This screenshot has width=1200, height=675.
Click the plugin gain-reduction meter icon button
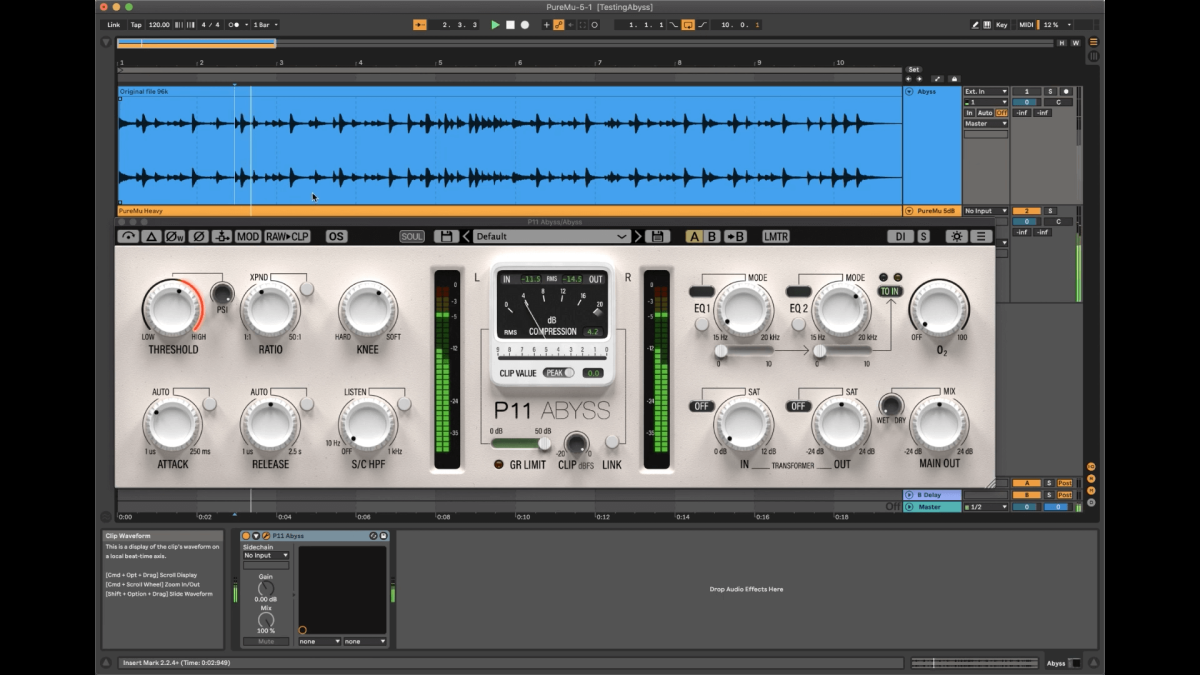(128, 237)
